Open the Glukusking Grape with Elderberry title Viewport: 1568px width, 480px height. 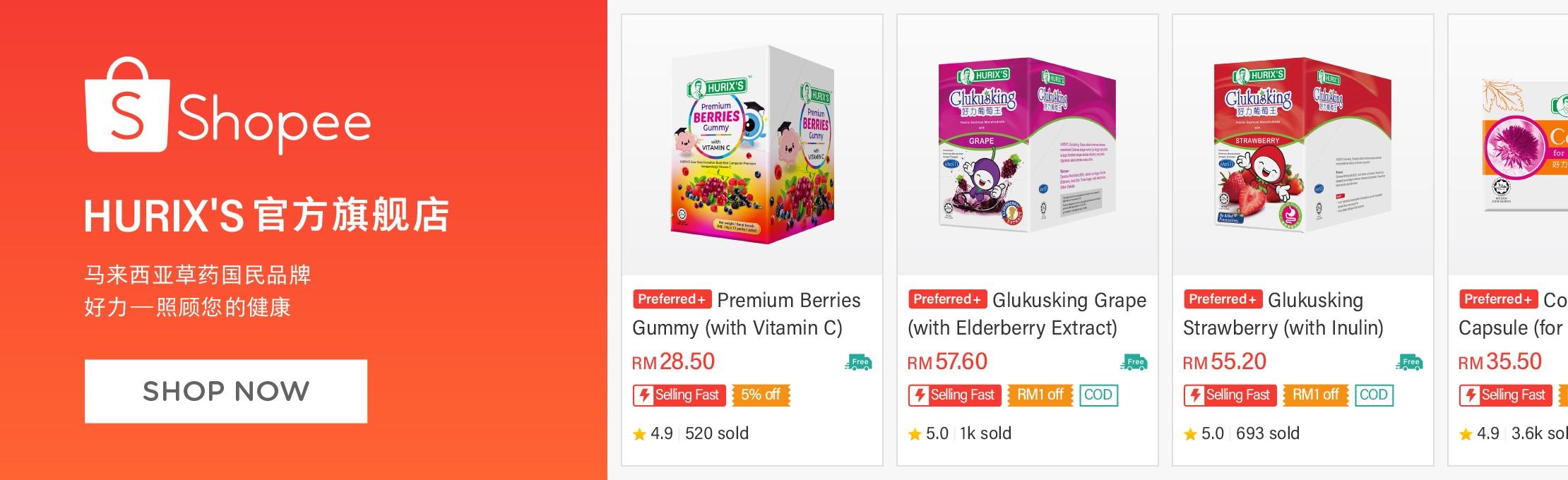tap(1028, 314)
